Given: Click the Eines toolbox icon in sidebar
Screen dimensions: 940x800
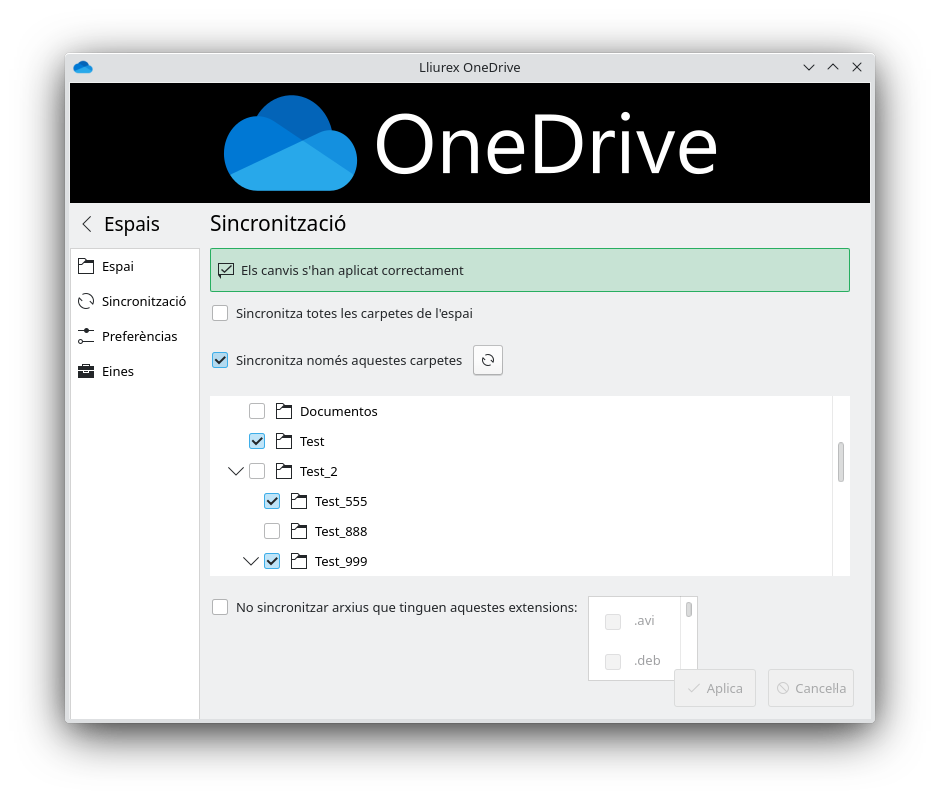Looking at the screenshot, I should (86, 371).
